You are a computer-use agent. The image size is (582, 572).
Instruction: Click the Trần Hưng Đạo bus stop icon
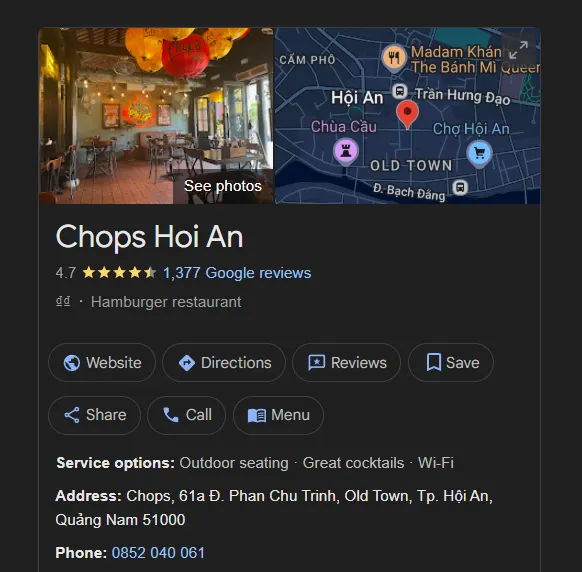pos(400,91)
